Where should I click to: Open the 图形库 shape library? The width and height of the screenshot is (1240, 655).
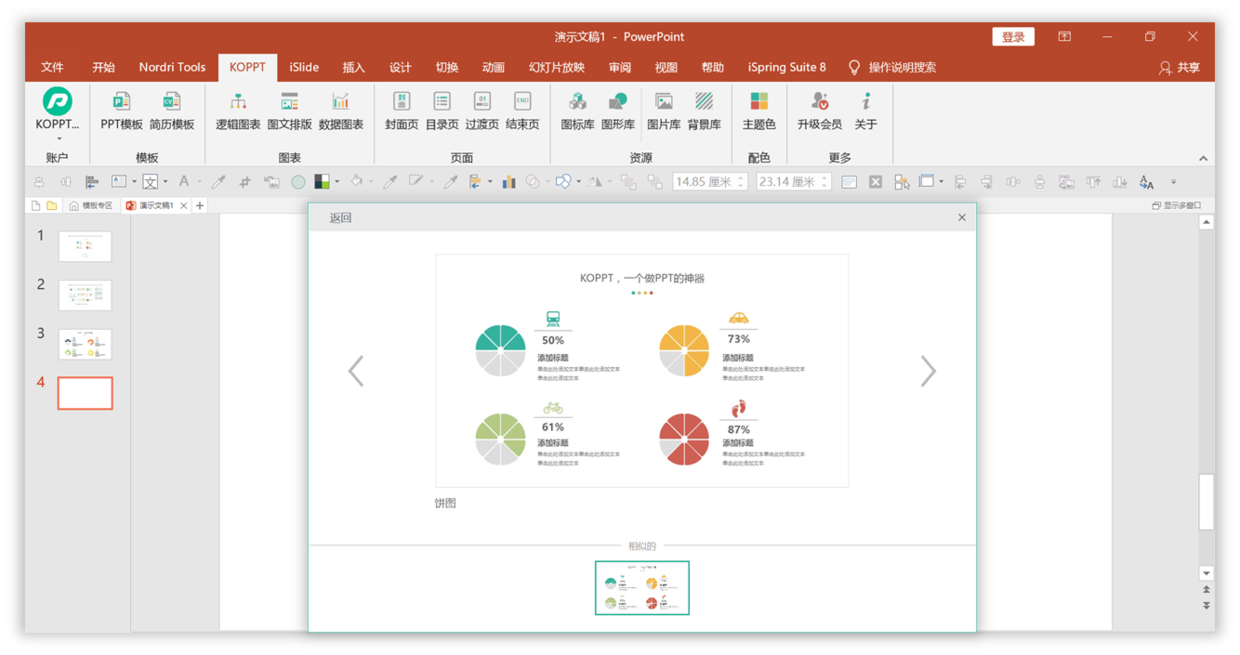(618, 110)
